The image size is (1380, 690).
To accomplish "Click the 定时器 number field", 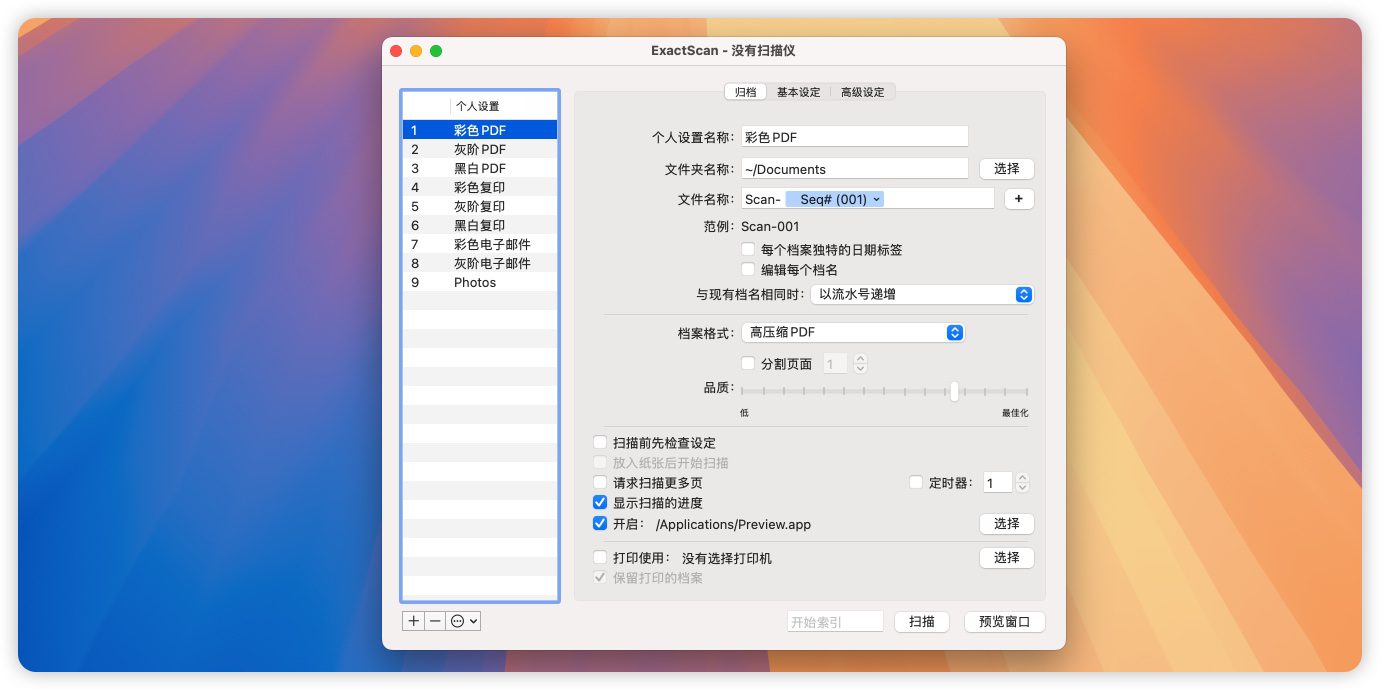I will click(x=997, y=483).
